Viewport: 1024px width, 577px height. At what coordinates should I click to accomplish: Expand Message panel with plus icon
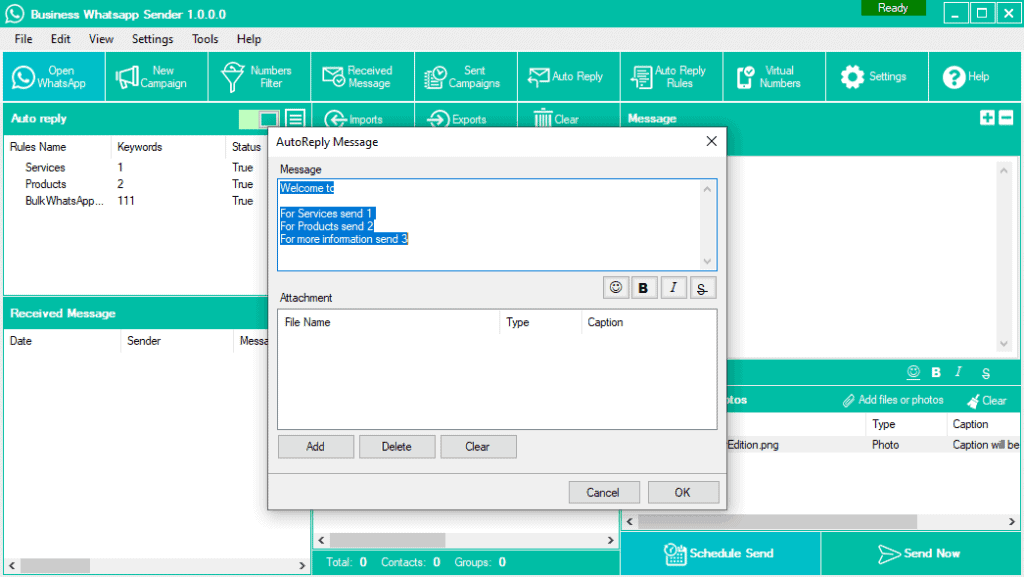tap(988, 118)
